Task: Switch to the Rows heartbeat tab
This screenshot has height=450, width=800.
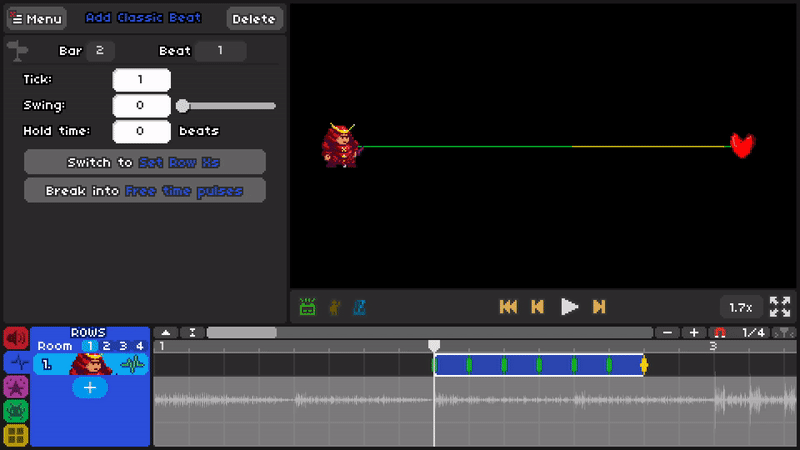Action: (16, 363)
